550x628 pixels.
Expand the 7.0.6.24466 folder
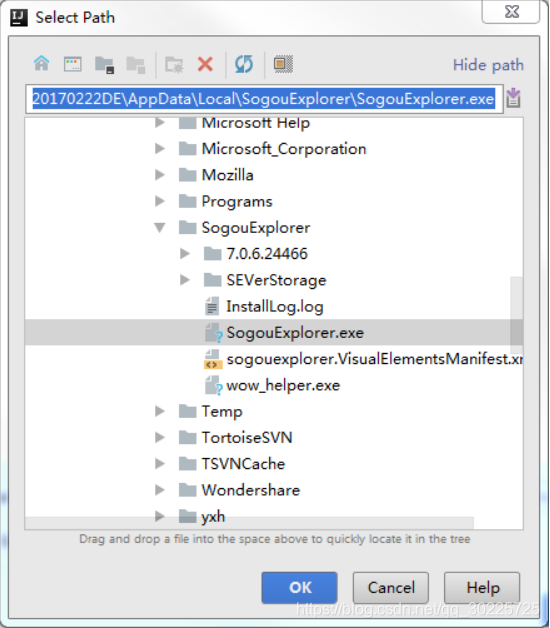tap(185, 254)
